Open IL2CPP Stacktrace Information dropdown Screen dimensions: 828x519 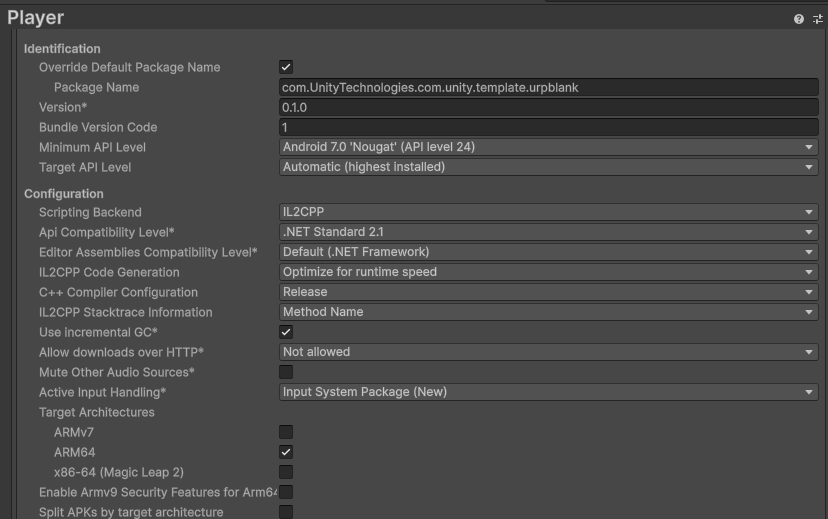tap(549, 312)
